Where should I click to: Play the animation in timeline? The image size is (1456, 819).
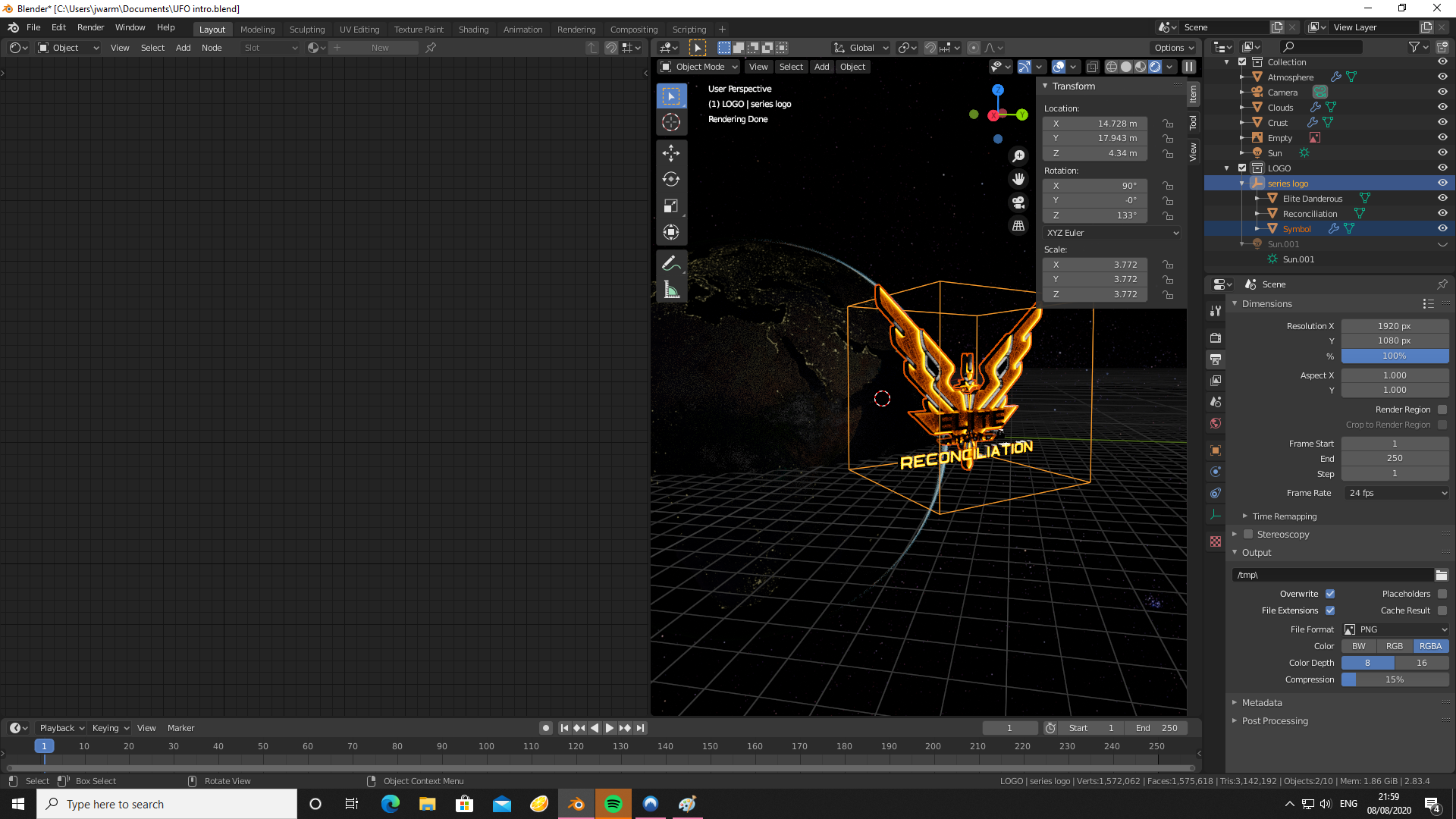(610, 728)
